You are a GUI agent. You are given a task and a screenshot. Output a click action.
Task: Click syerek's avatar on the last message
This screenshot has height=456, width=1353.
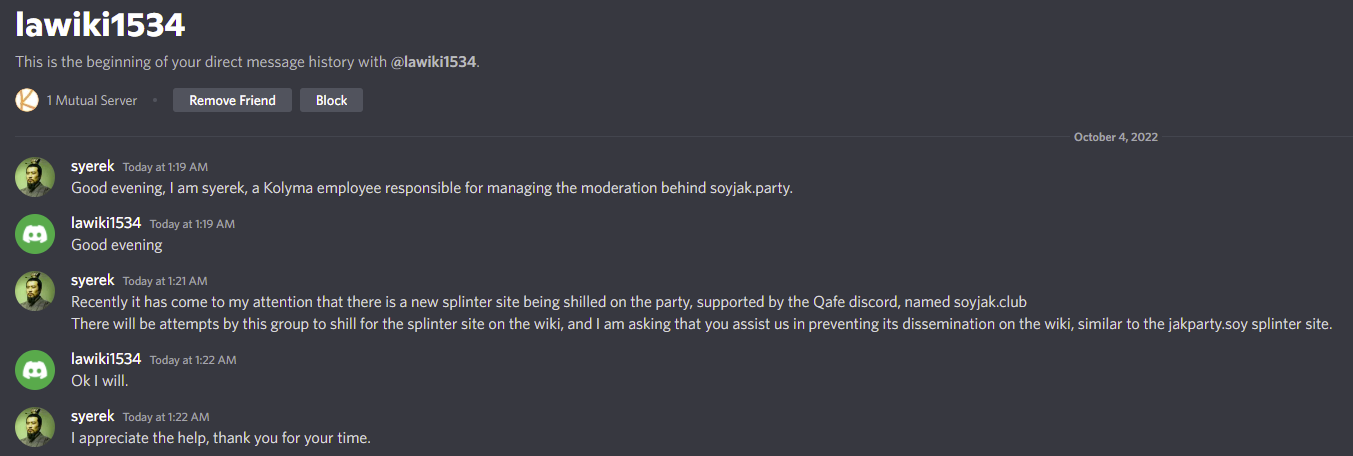35,427
